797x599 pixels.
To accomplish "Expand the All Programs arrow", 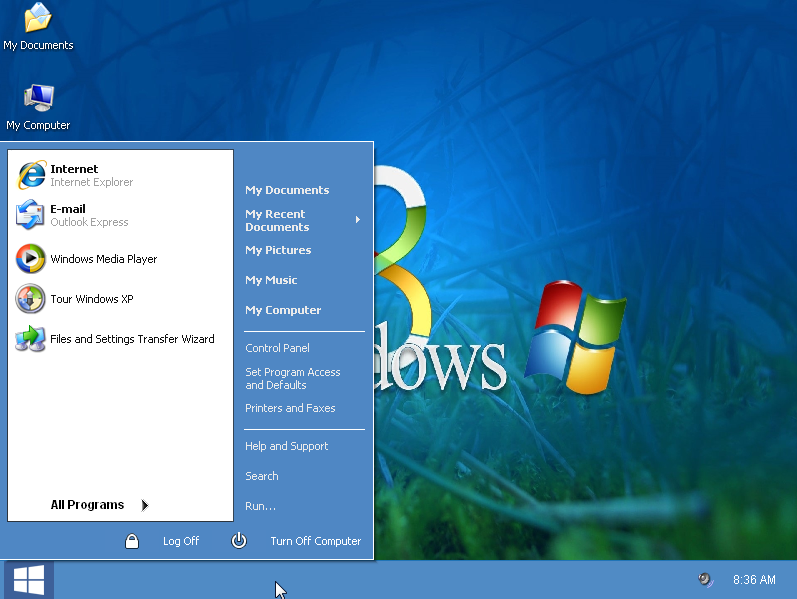I will tap(145, 505).
